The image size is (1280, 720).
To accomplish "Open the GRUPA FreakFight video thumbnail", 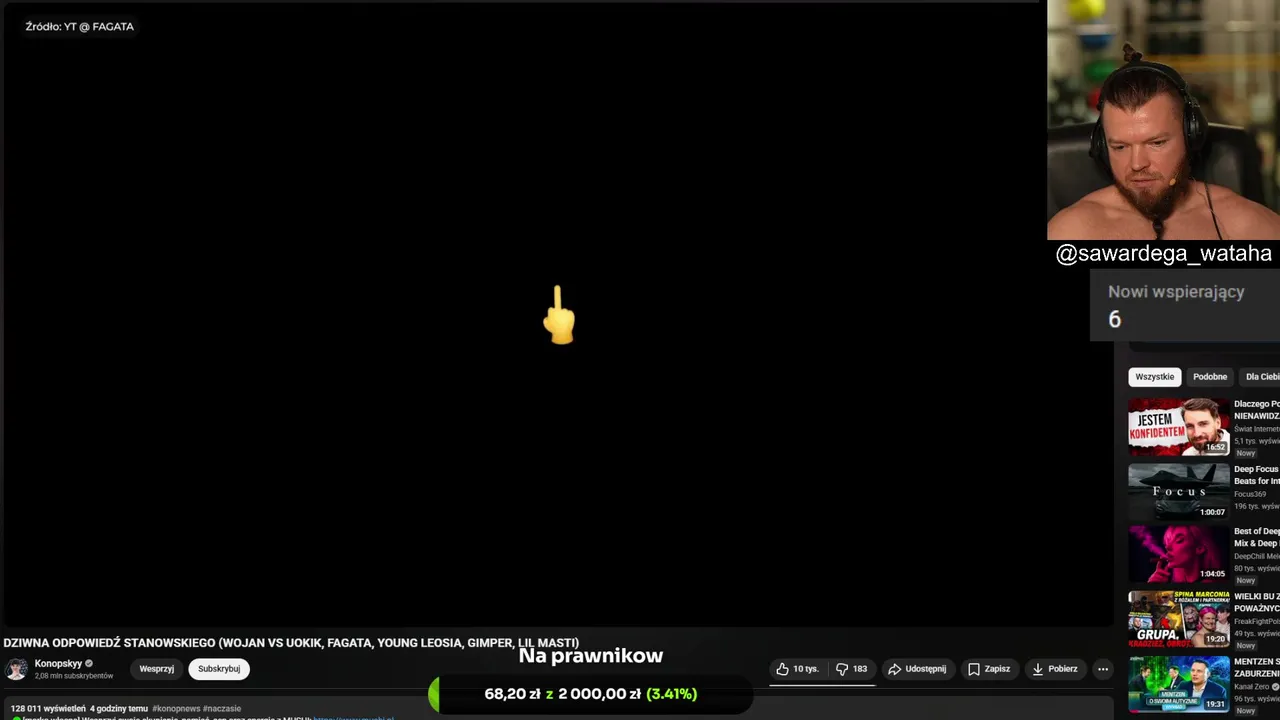I will (1179, 619).
